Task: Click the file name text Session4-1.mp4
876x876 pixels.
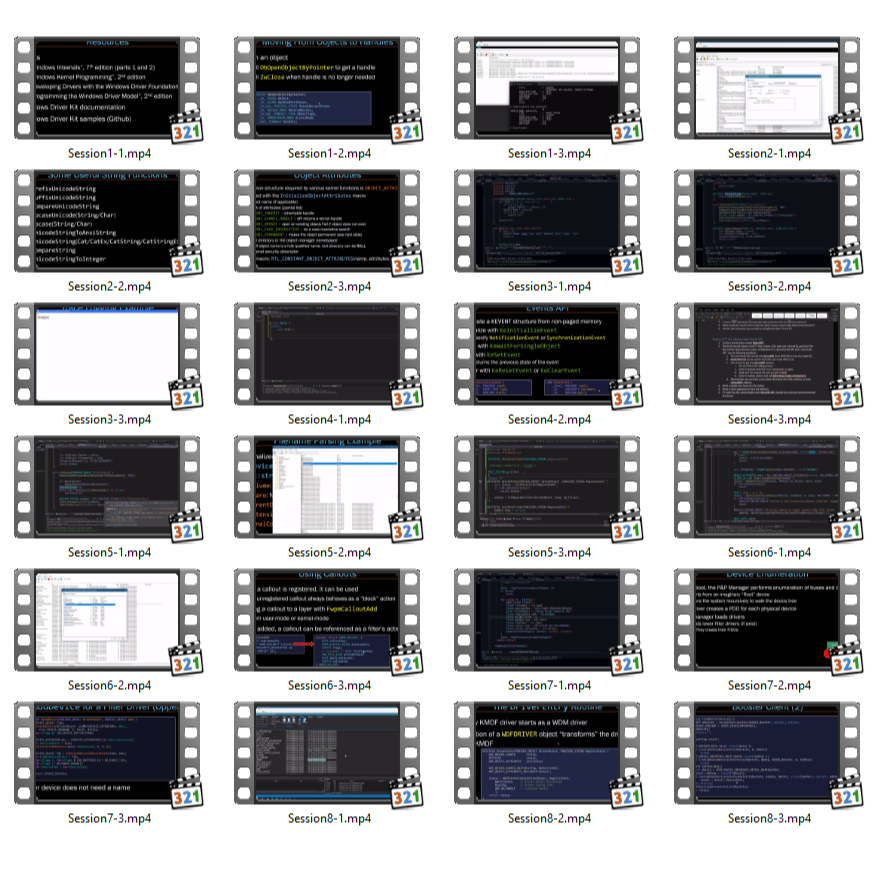Action: click(x=330, y=420)
